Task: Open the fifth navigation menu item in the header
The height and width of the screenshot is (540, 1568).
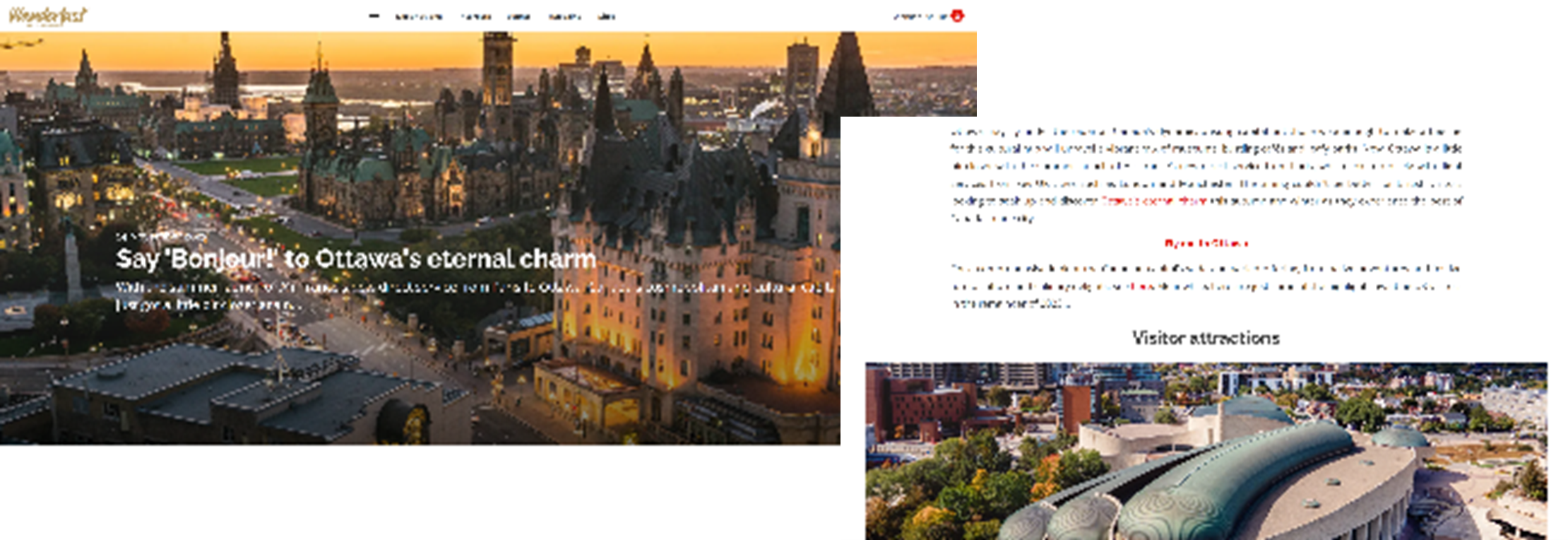Action: pyautogui.click(x=565, y=16)
